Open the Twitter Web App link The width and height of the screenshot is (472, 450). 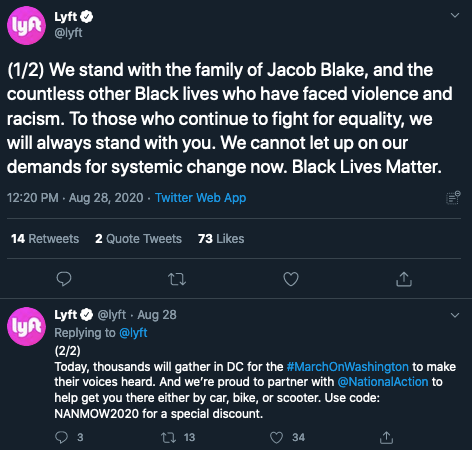pos(200,198)
